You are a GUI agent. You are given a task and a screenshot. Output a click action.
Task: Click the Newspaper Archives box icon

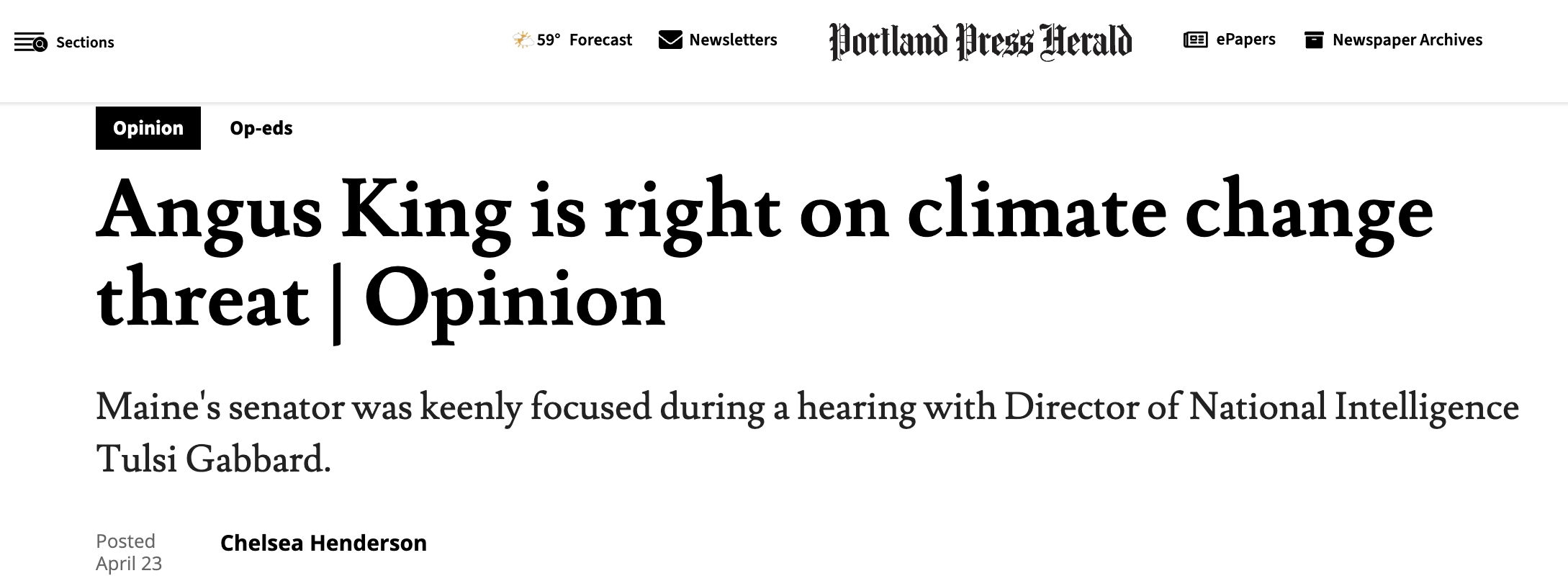click(x=1314, y=40)
